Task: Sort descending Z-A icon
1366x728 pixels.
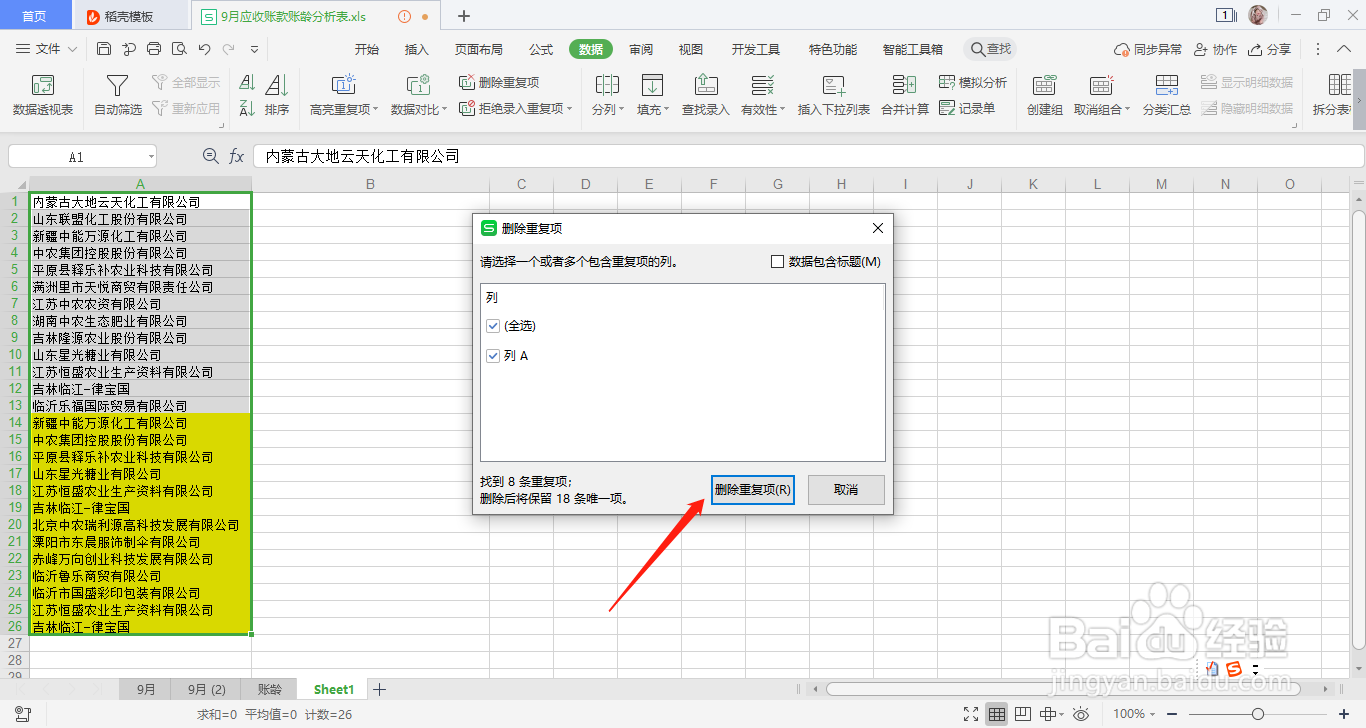Action: 247,108
